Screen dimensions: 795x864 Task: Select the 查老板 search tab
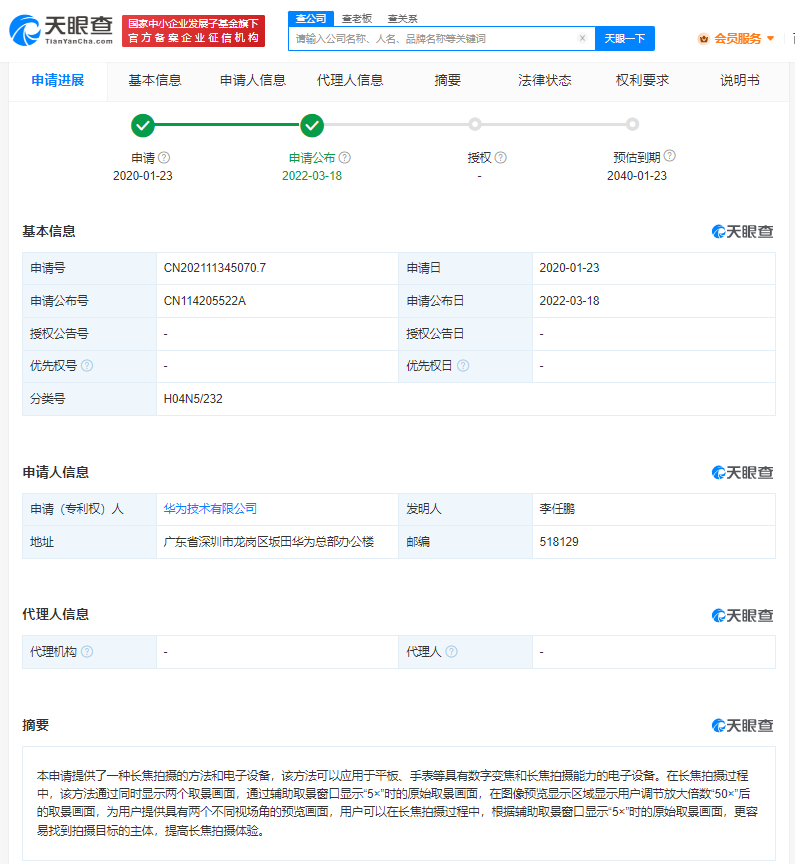357,19
